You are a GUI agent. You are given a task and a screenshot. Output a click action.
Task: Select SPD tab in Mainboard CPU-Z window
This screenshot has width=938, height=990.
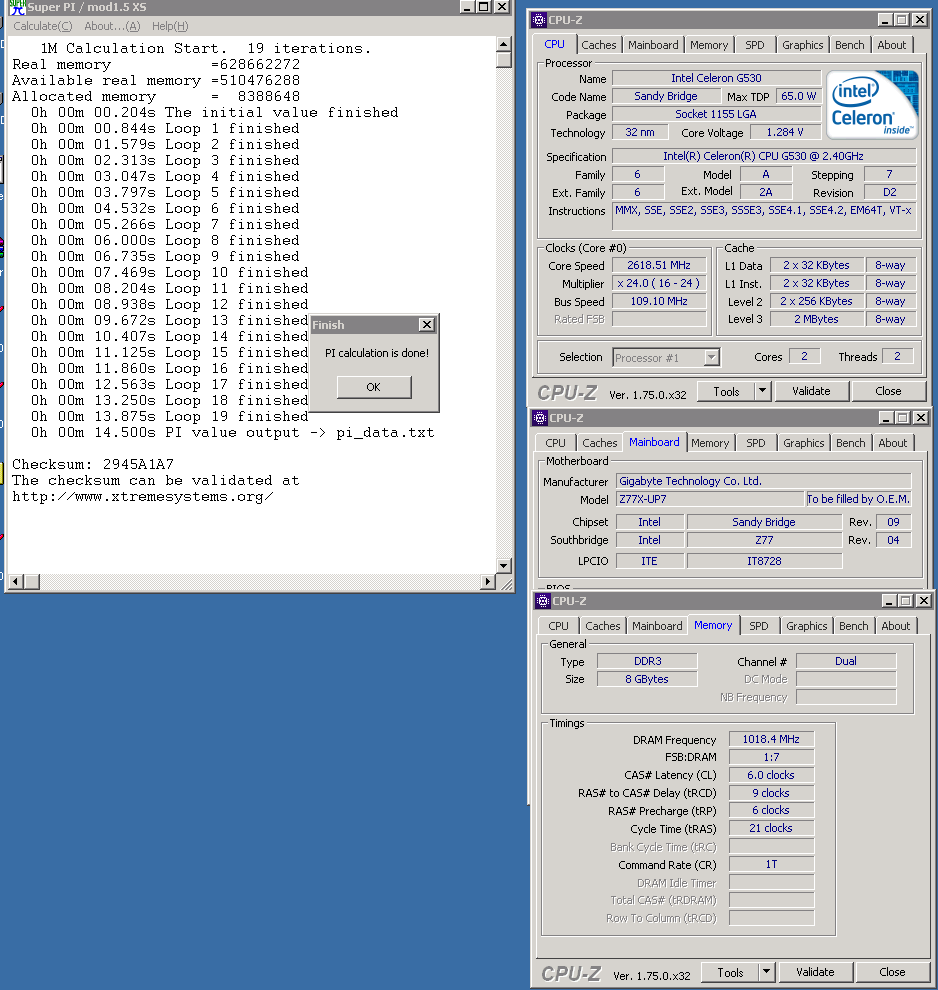click(x=756, y=443)
